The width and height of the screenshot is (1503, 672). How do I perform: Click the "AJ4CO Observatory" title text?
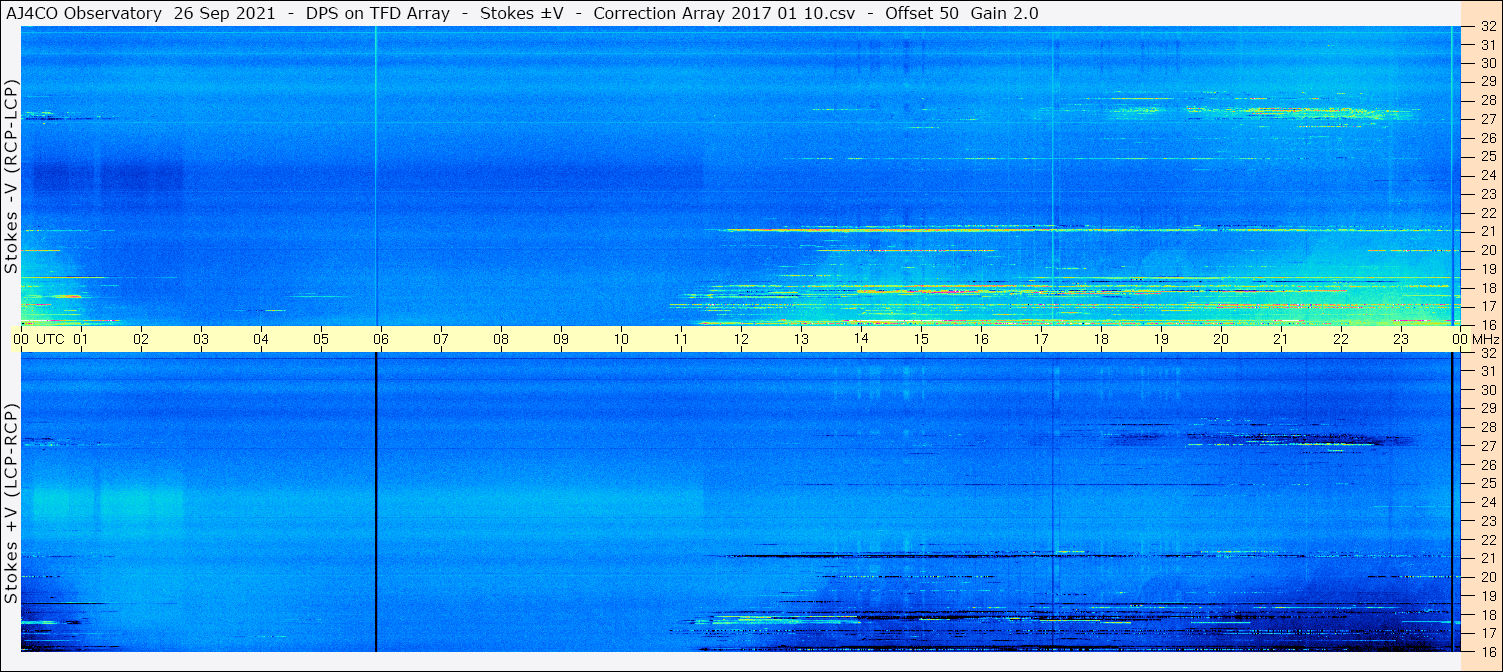[84, 13]
